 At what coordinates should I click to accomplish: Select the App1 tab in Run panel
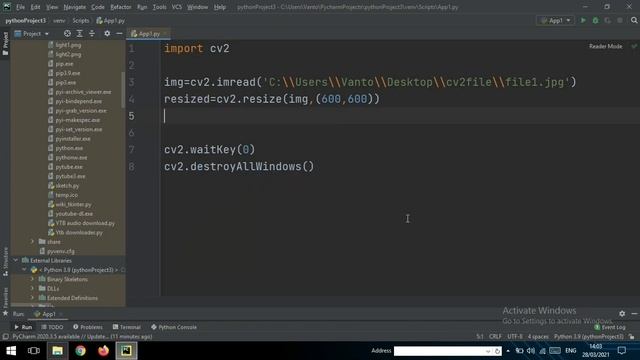(x=49, y=314)
